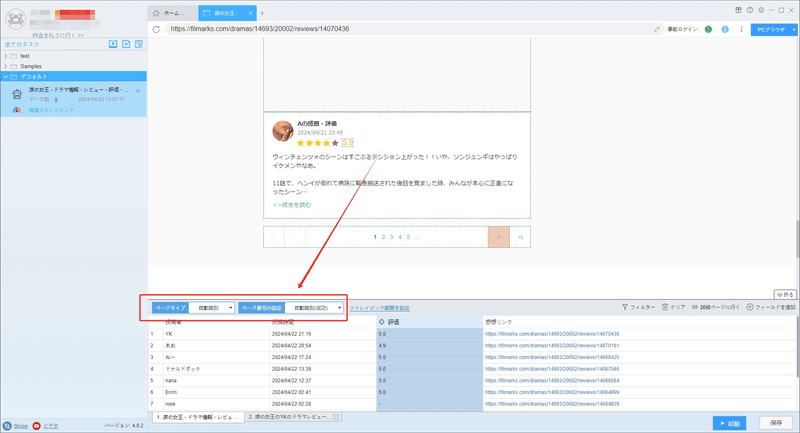This screenshot has height=433, width=800.
Task: Click the highlighted next page arrow
Action: coord(498,237)
